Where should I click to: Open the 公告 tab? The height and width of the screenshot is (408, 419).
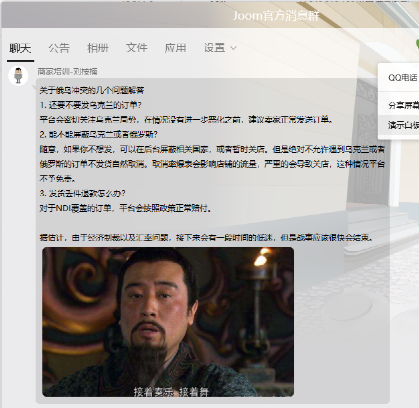(x=59, y=48)
